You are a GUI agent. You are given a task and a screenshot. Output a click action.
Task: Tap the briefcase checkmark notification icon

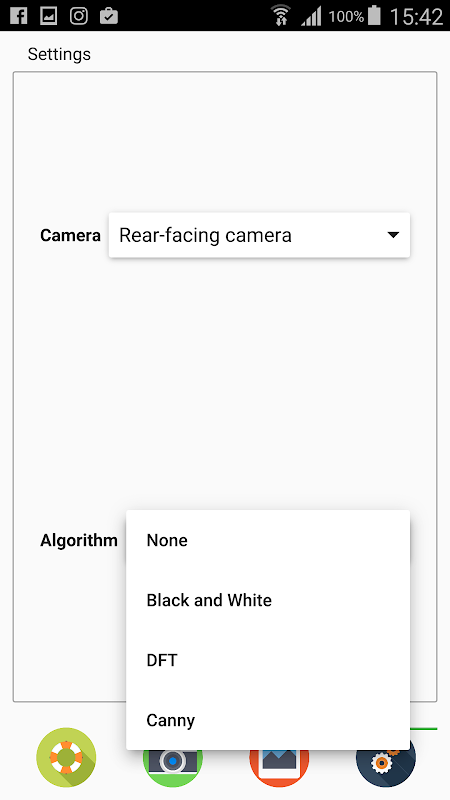pos(109,16)
